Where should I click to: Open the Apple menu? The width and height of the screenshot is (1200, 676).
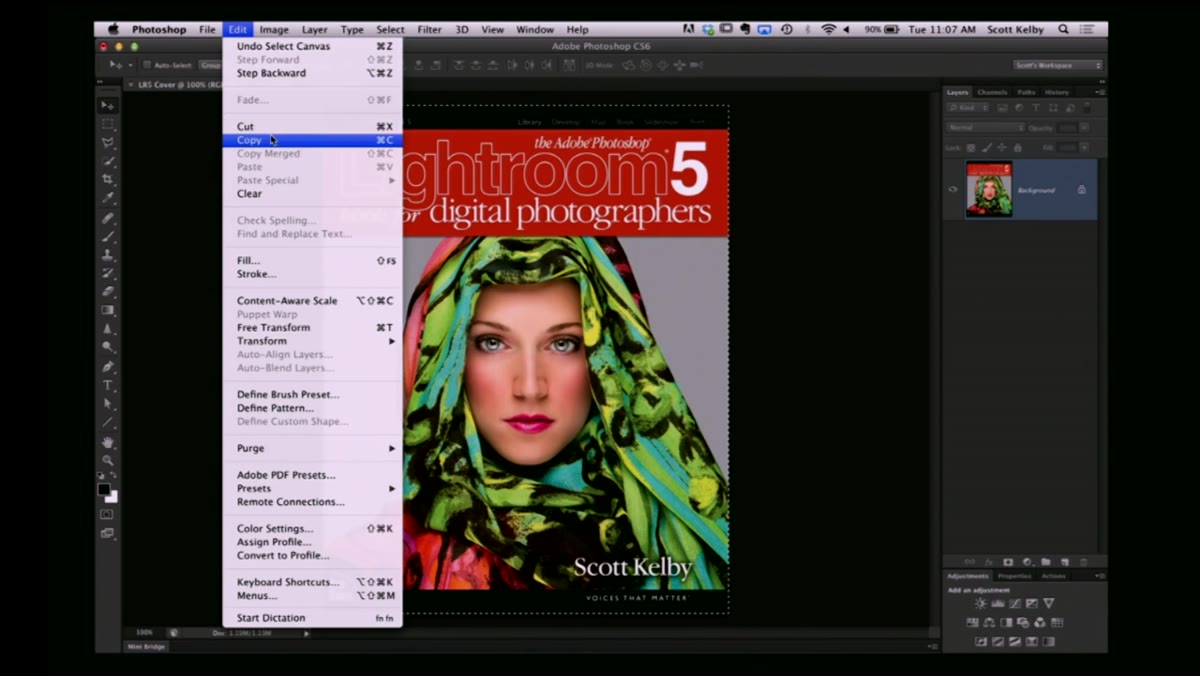[113, 29]
